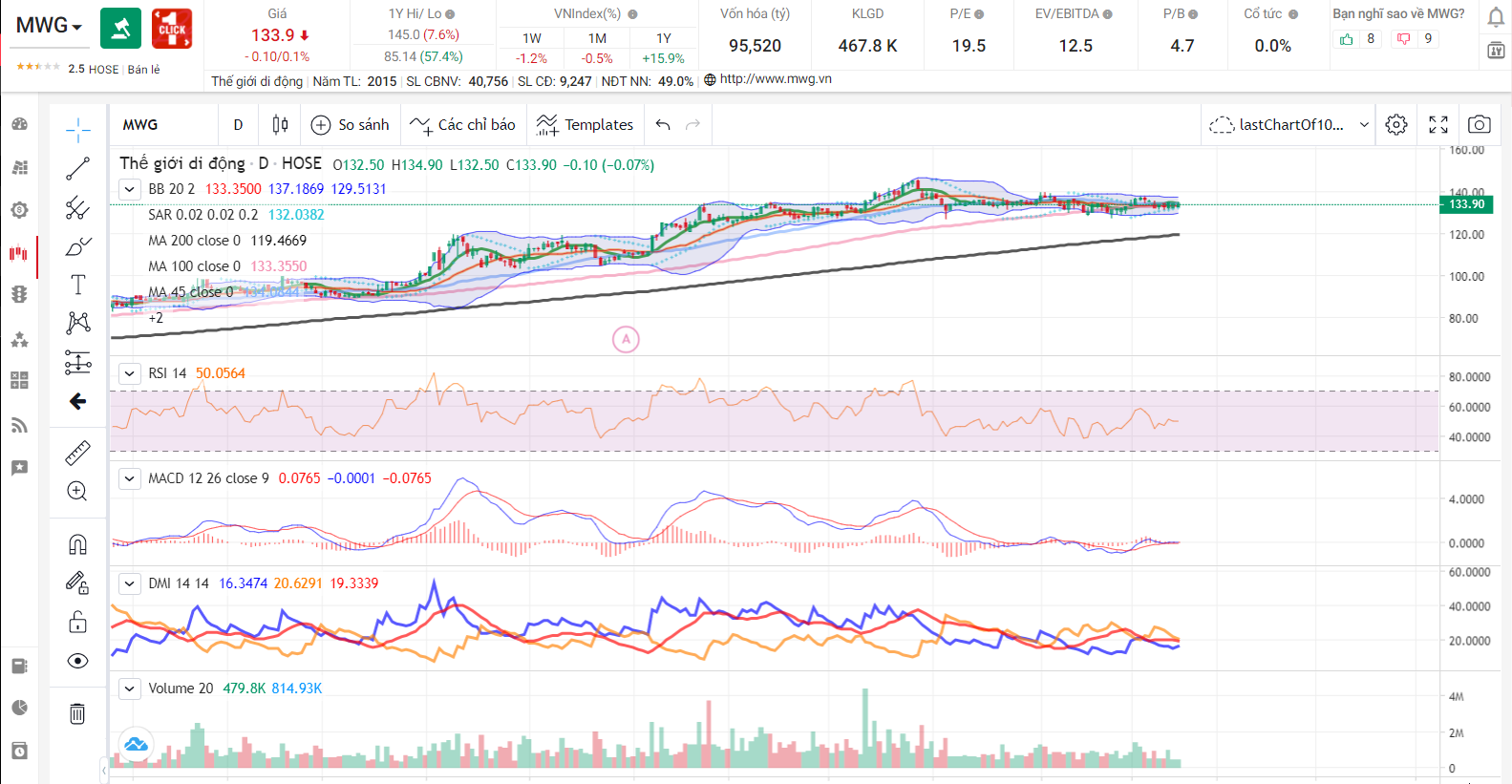Viewport: 1512px width, 784px height.
Task: Toggle stay-in-drawing-mode pencil lock
Action: tap(78, 583)
